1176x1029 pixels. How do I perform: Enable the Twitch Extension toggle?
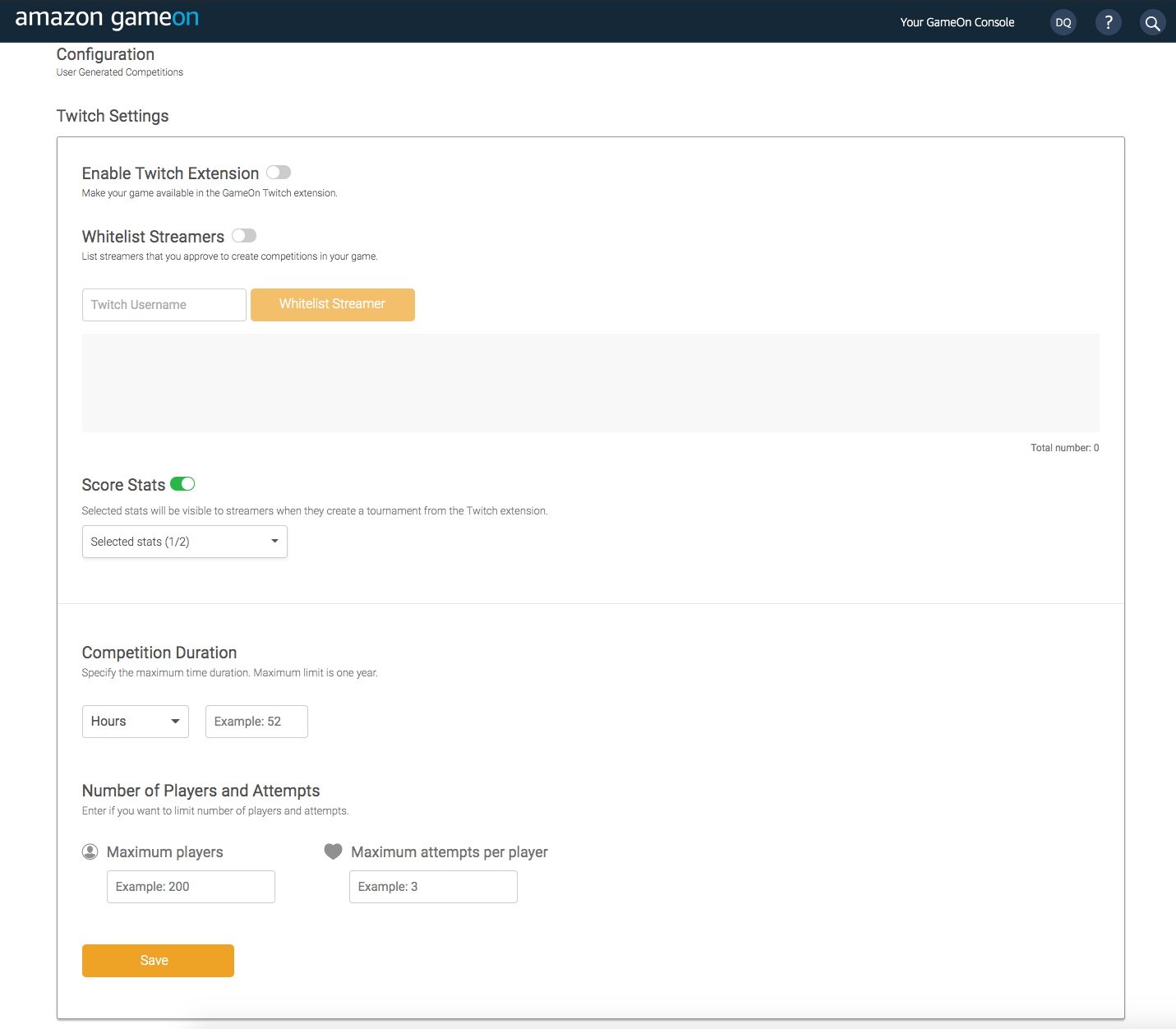click(x=279, y=173)
